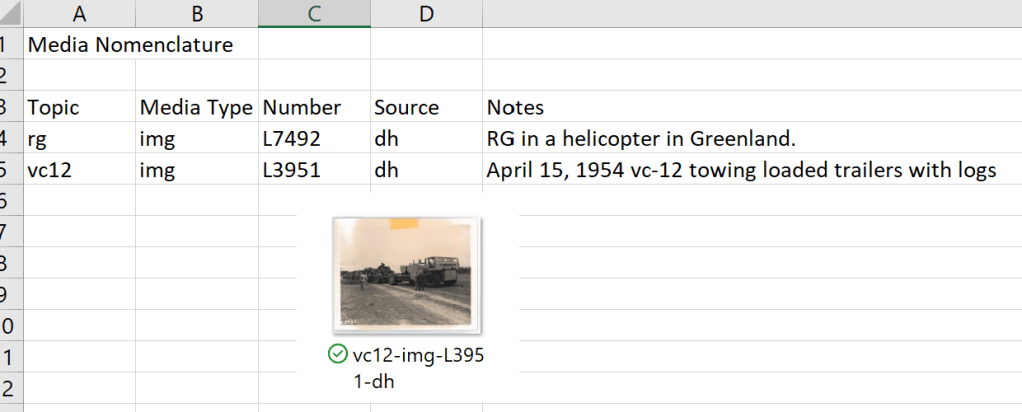This screenshot has width=1022, height=412.
Task: Select column A header
Action: click(x=79, y=13)
